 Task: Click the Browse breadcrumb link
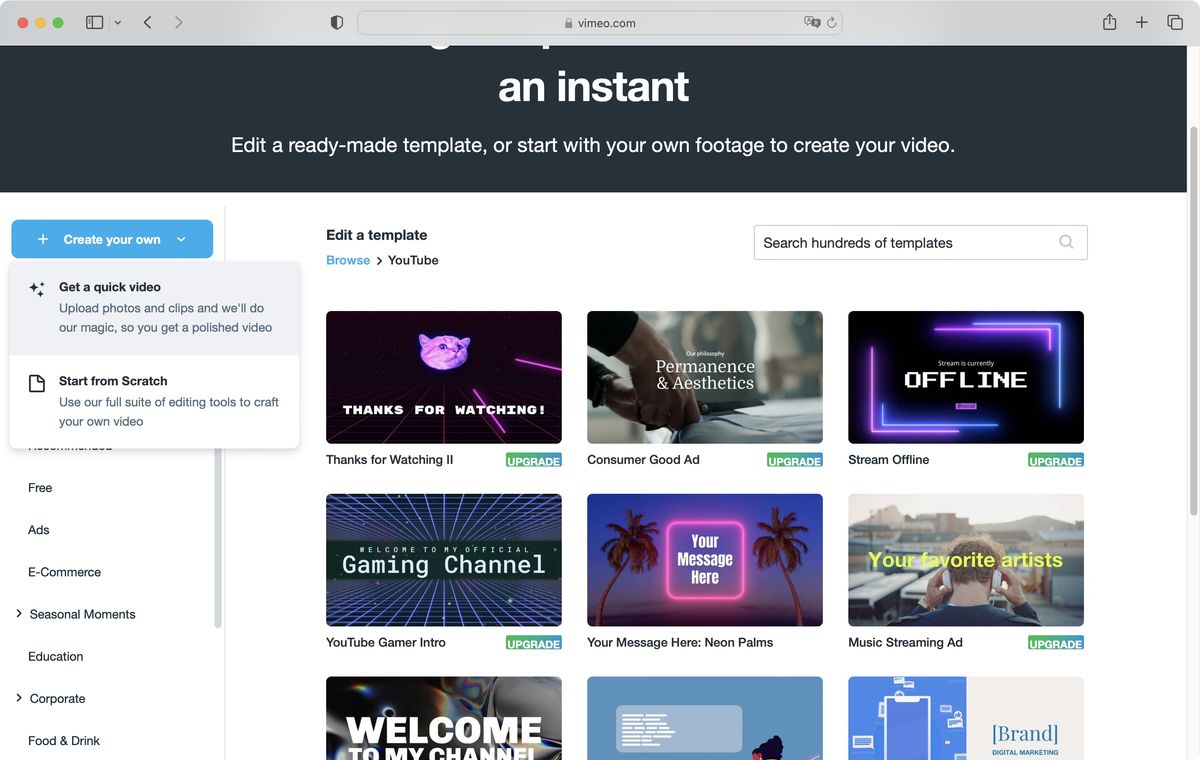coord(347,259)
